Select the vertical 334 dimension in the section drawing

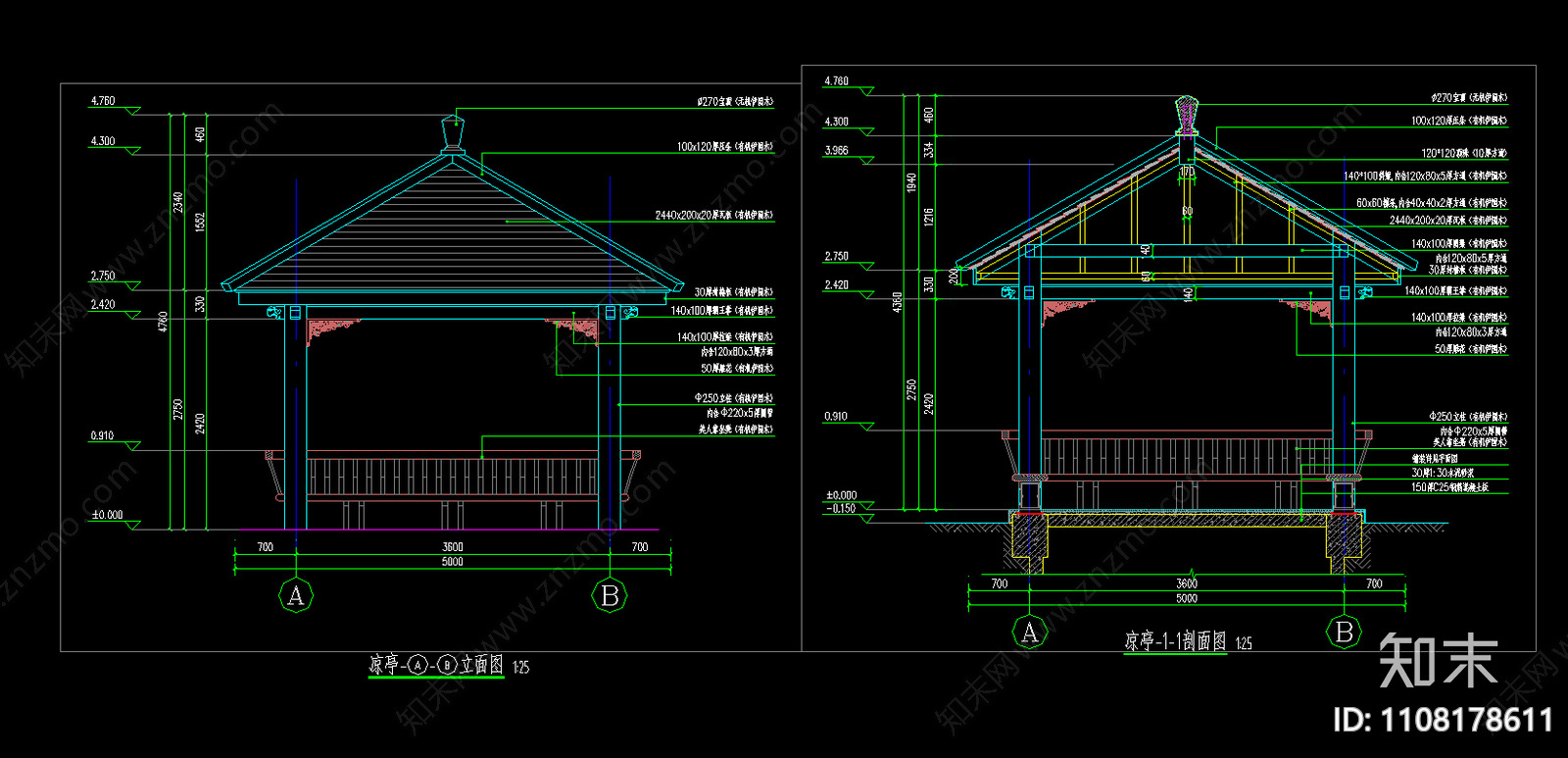pyautogui.click(x=928, y=150)
